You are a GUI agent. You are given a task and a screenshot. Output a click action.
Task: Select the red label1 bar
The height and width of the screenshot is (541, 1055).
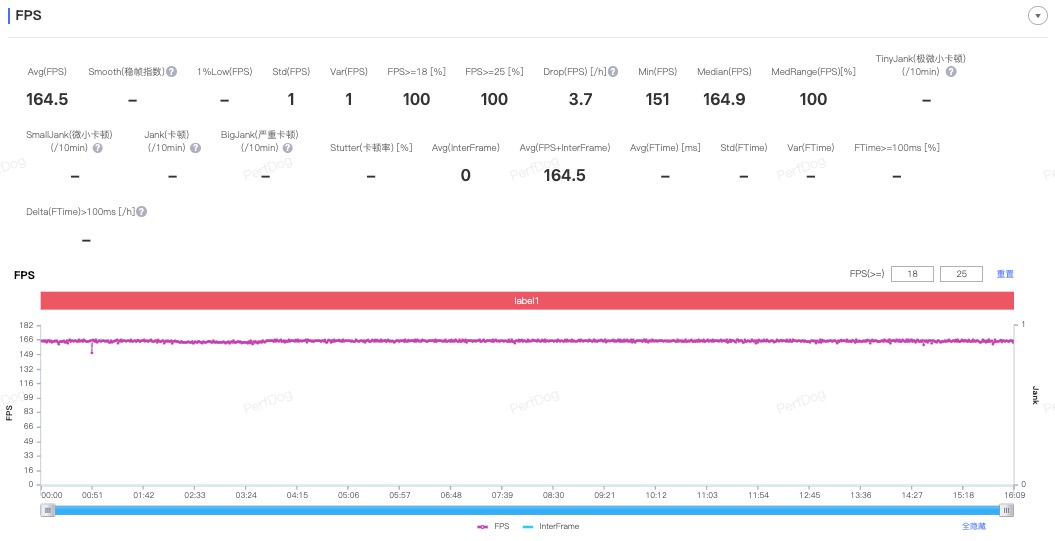coord(527,301)
